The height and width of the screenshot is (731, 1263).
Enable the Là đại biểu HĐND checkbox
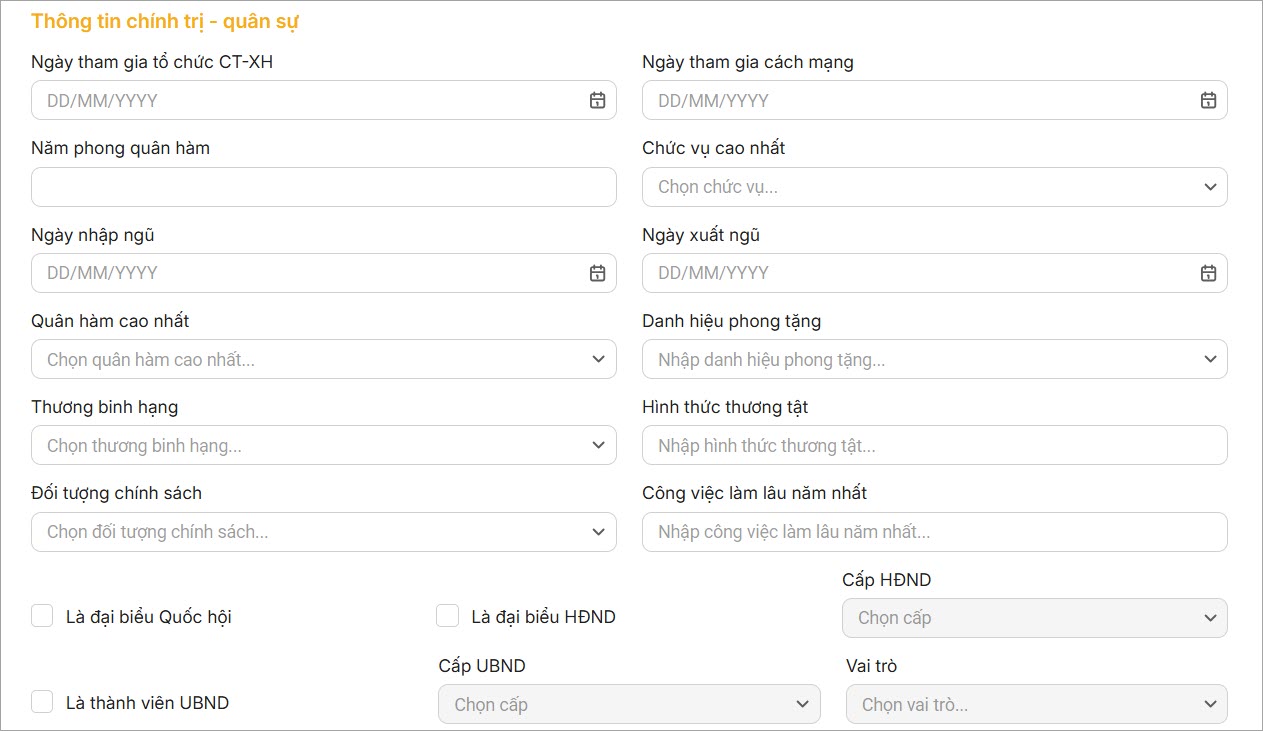click(x=448, y=616)
